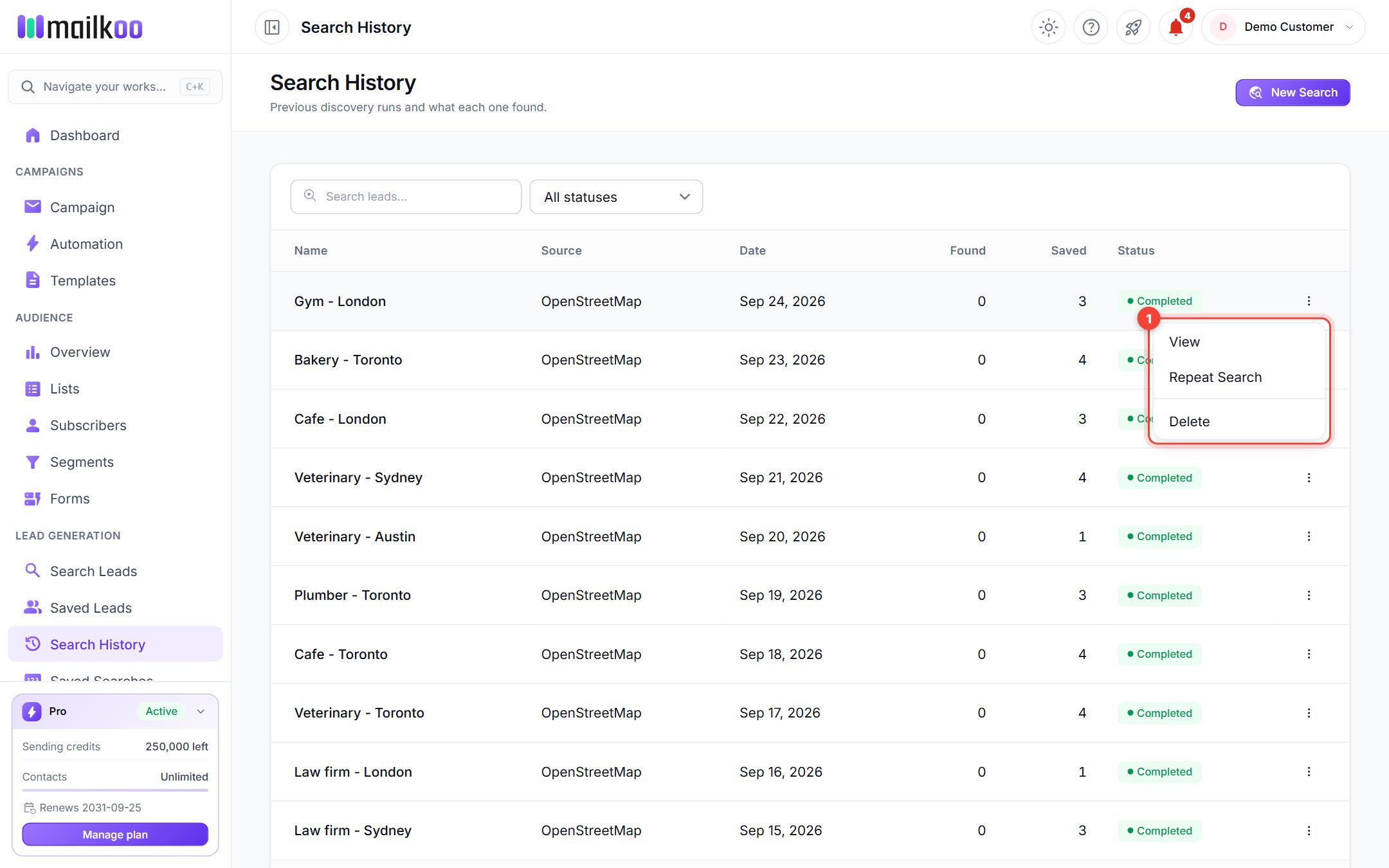The width and height of the screenshot is (1389, 868).
Task: Open actions menu for Veterinary - Sydney row
Action: [1309, 477]
